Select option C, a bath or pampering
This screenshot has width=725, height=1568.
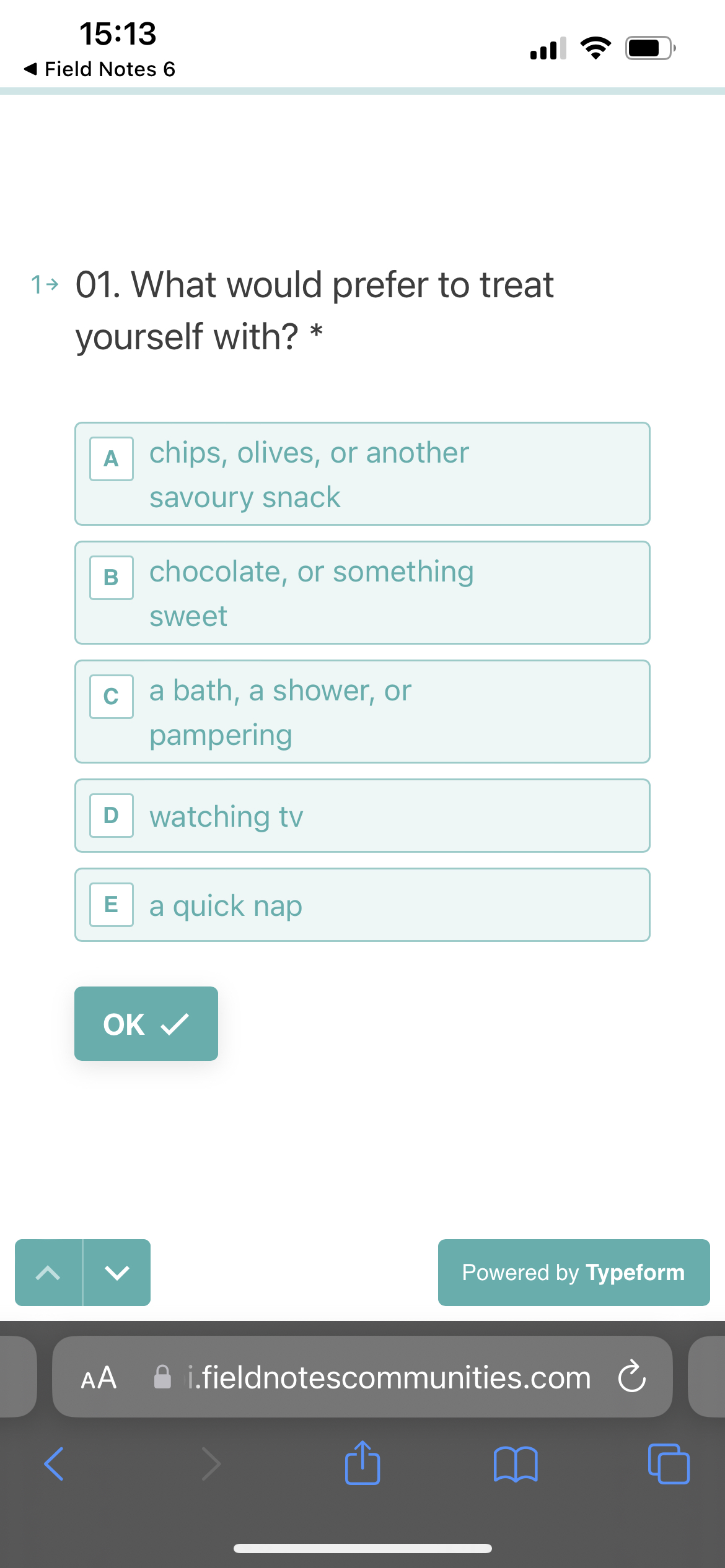[x=362, y=712]
